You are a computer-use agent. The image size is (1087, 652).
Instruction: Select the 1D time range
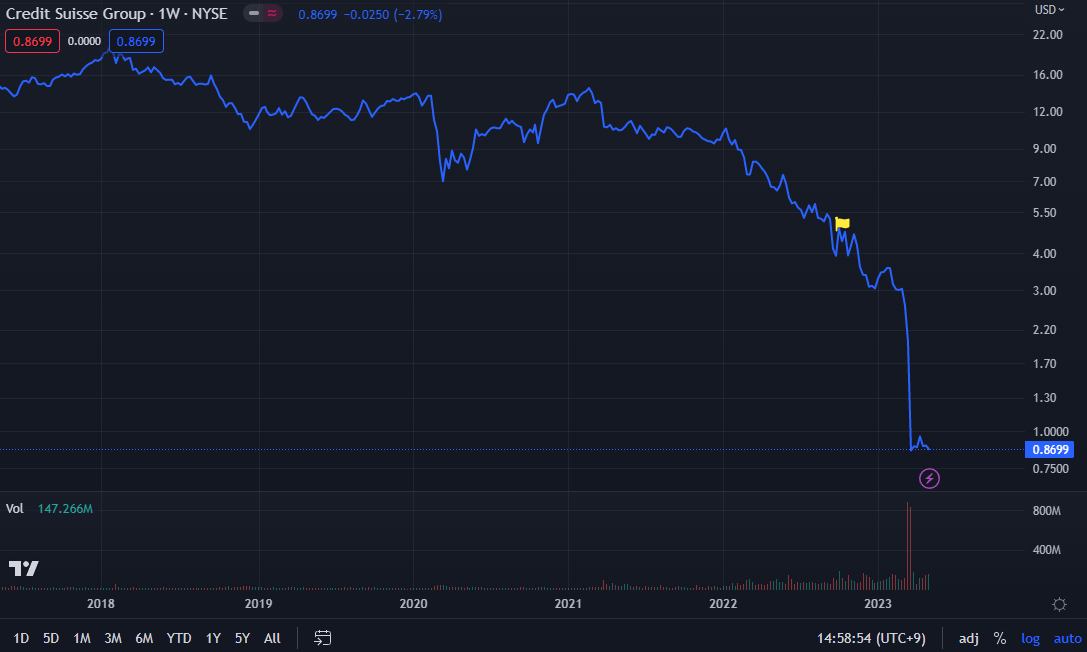click(x=21, y=638)
